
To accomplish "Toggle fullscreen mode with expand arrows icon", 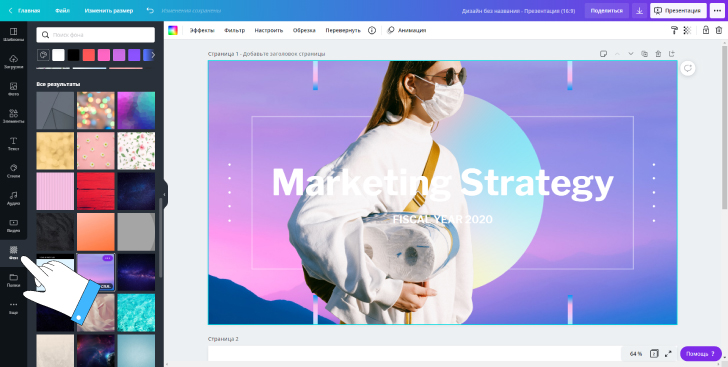I will pos(668,354).
